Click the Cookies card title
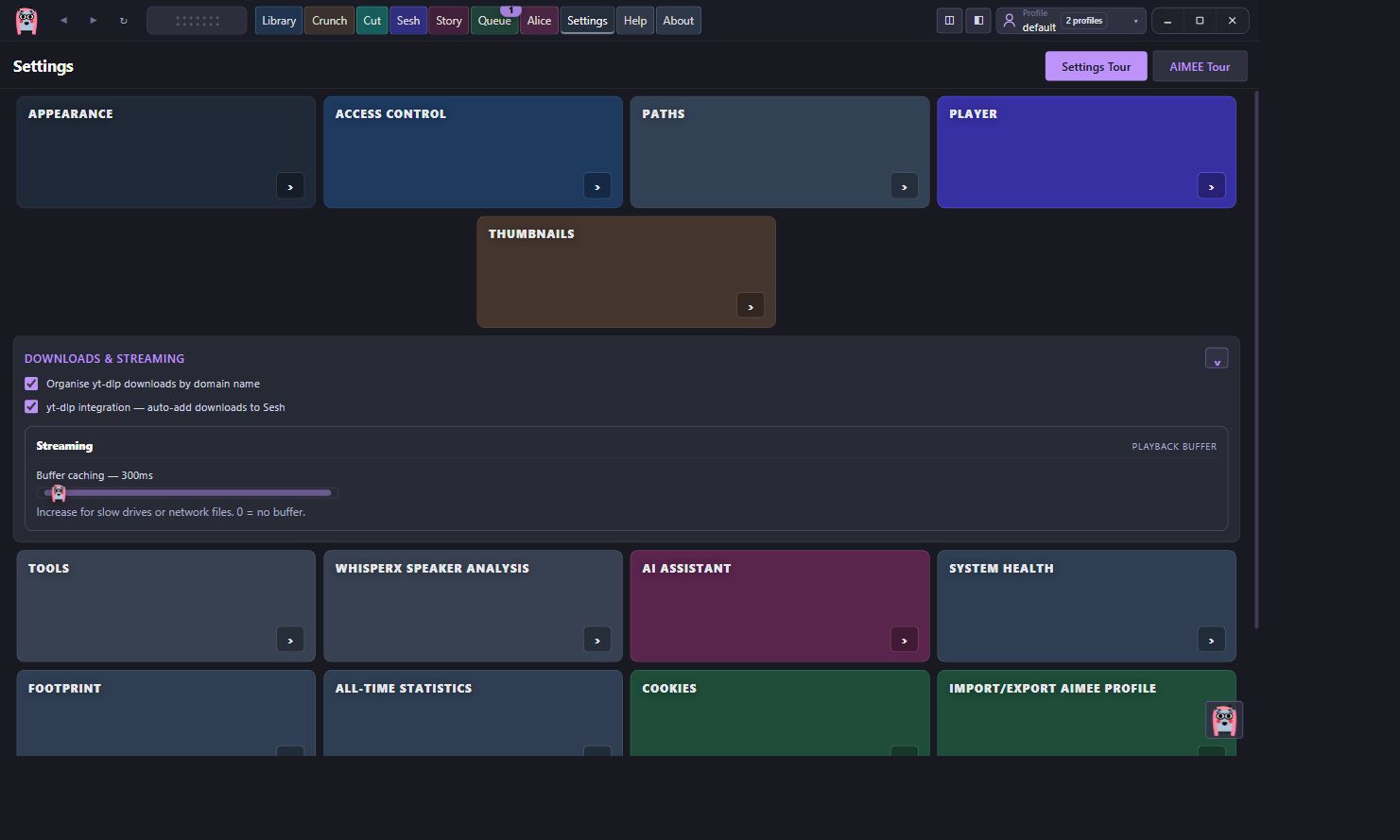The width and height of the screenshot is (1400, 840). (669, 688)
